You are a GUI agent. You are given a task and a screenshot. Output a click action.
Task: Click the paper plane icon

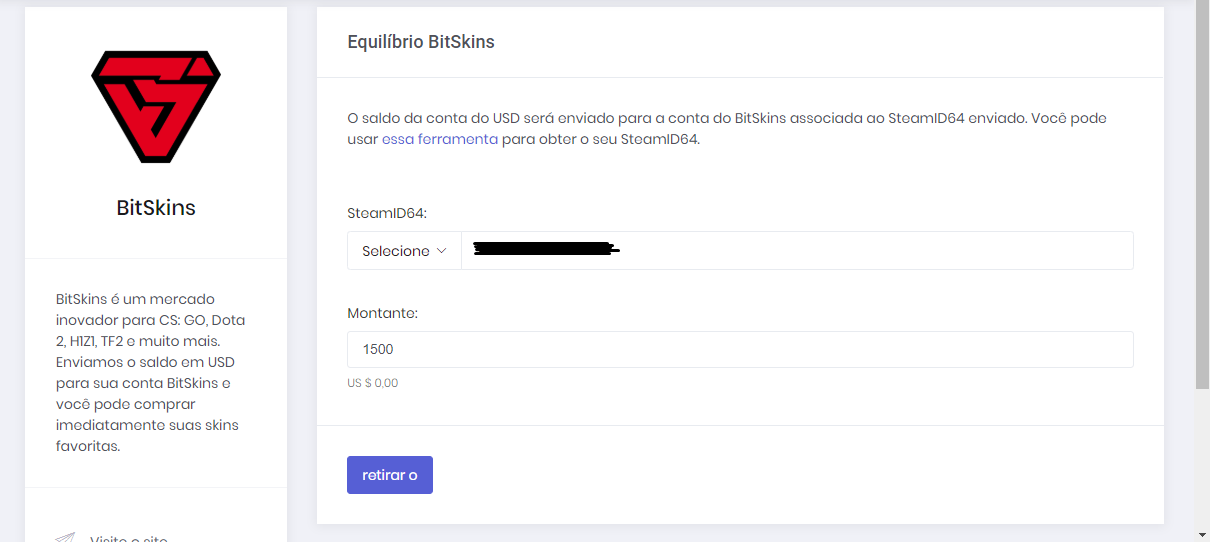[x=66, y=538]
